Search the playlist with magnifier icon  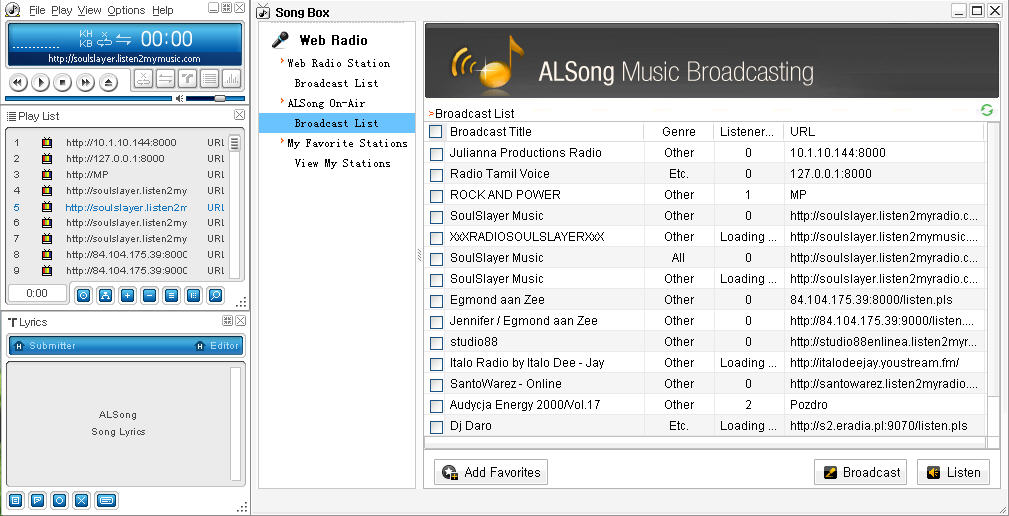(x=216, y=295)
